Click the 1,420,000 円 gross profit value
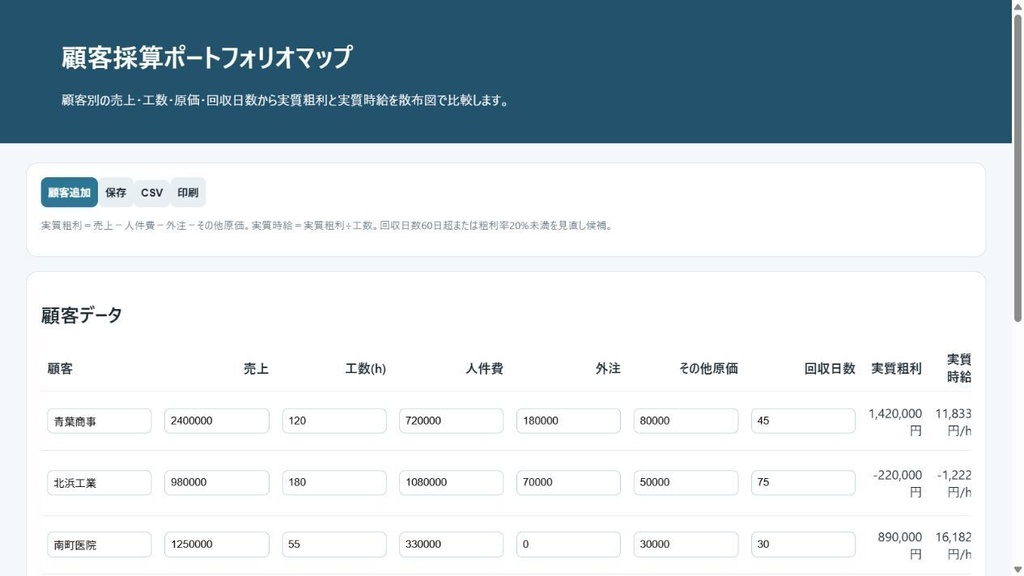Screen dimensions: 1024x576 click(x=895, y=422)
